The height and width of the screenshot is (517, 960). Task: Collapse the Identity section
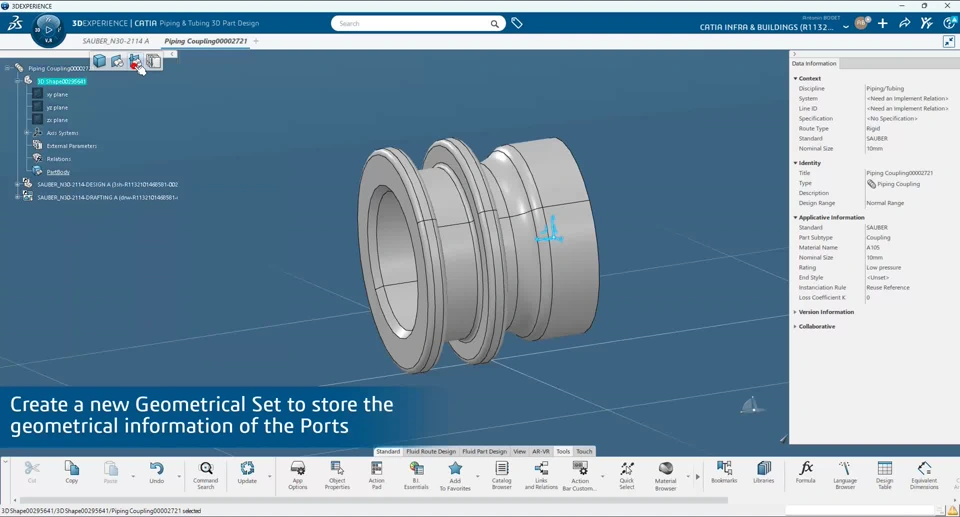[x=795, y=163]
